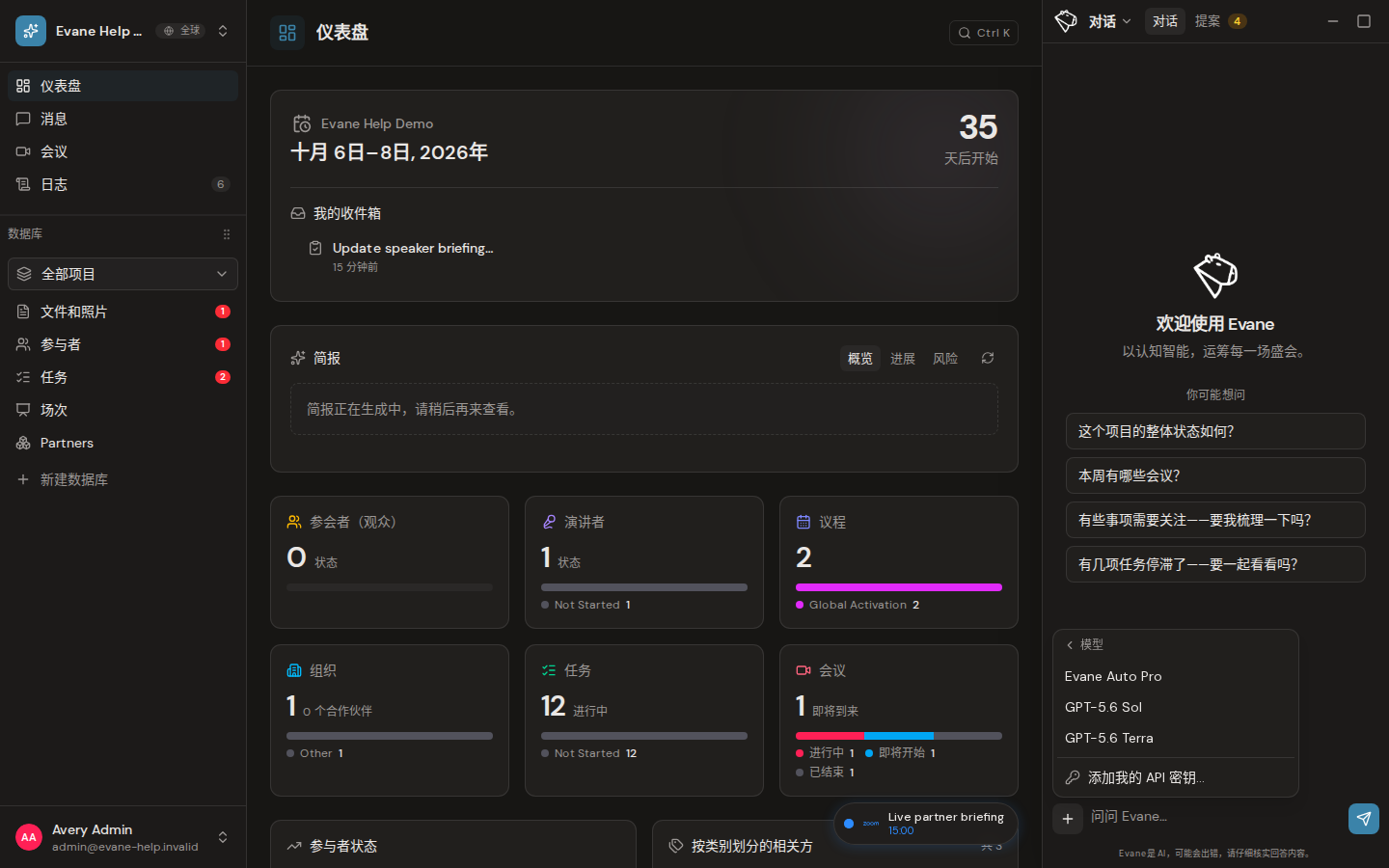Viewport: 1389px width, 868px height.
Task: Open account menu chevrons beside Avery Admin
Action: coord(223,837)
